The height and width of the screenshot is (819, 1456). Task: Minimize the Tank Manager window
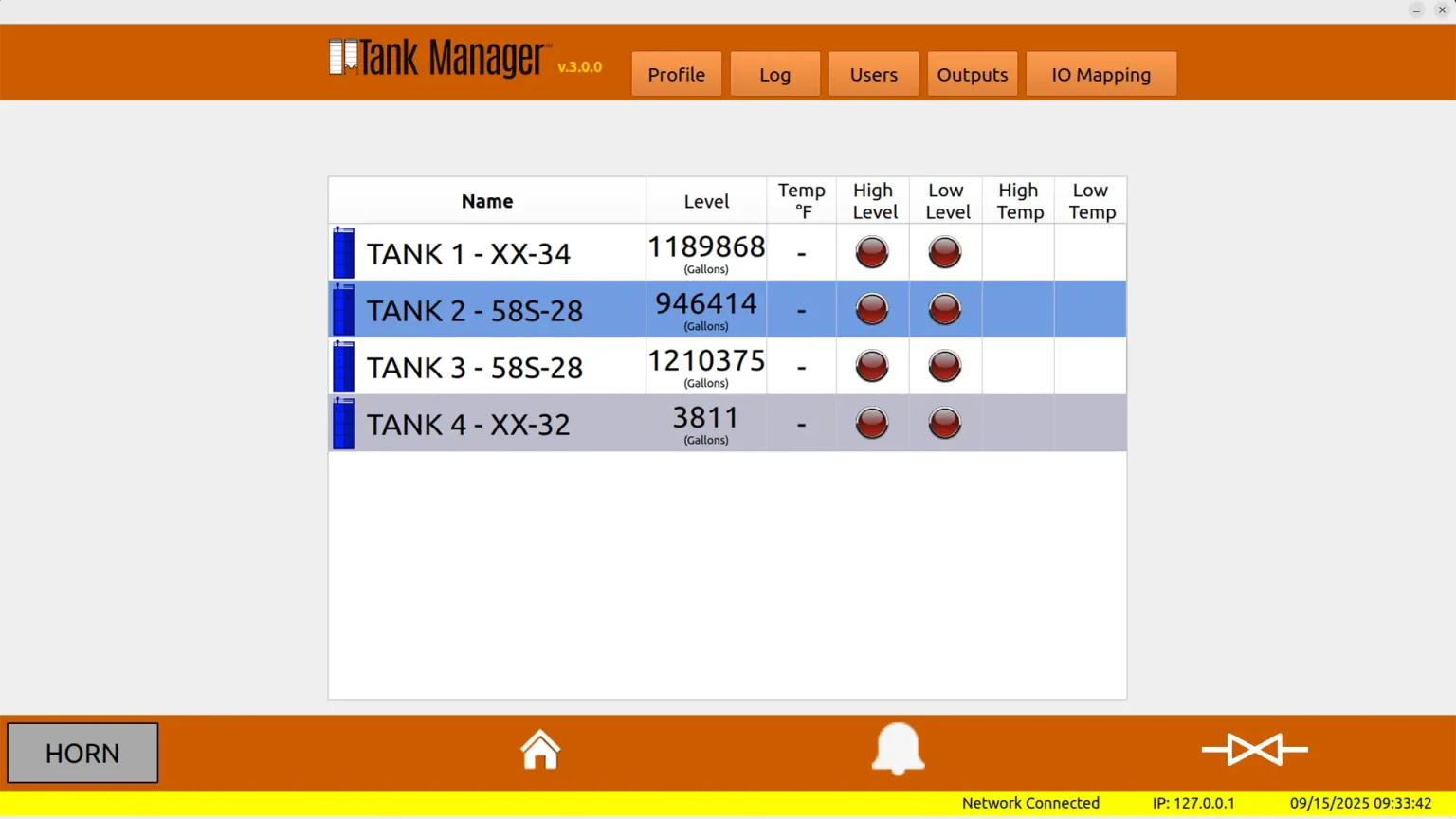point(1416,9)
